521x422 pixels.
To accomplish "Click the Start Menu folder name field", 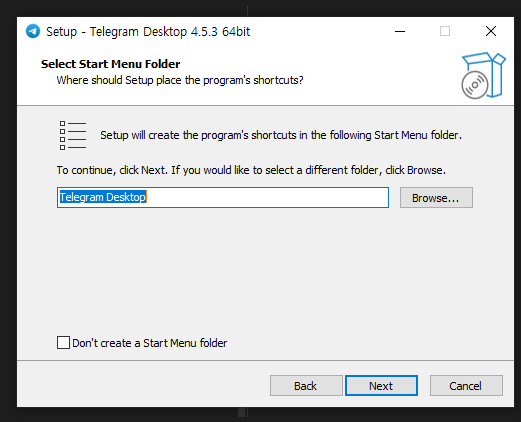I will coord(223,197).
